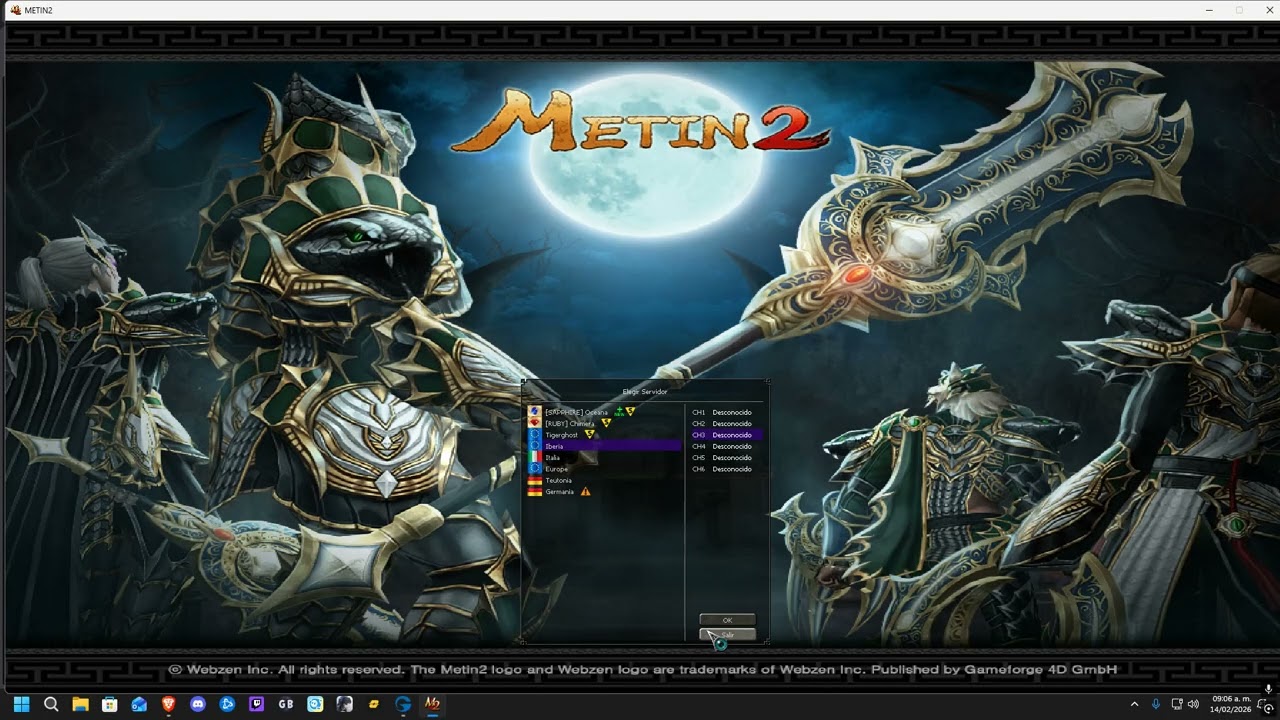The width and height of the screenshot is (1280, 720).
Task: Open the Windows Start menu
Action: [21, 704]
